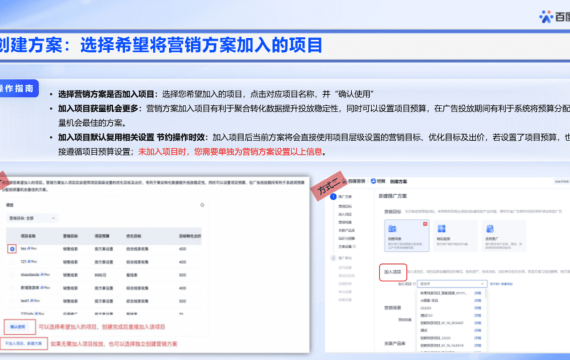Select the radio button for project 121
The height and width of the screenshot is (360, 570).
point(12,262)
